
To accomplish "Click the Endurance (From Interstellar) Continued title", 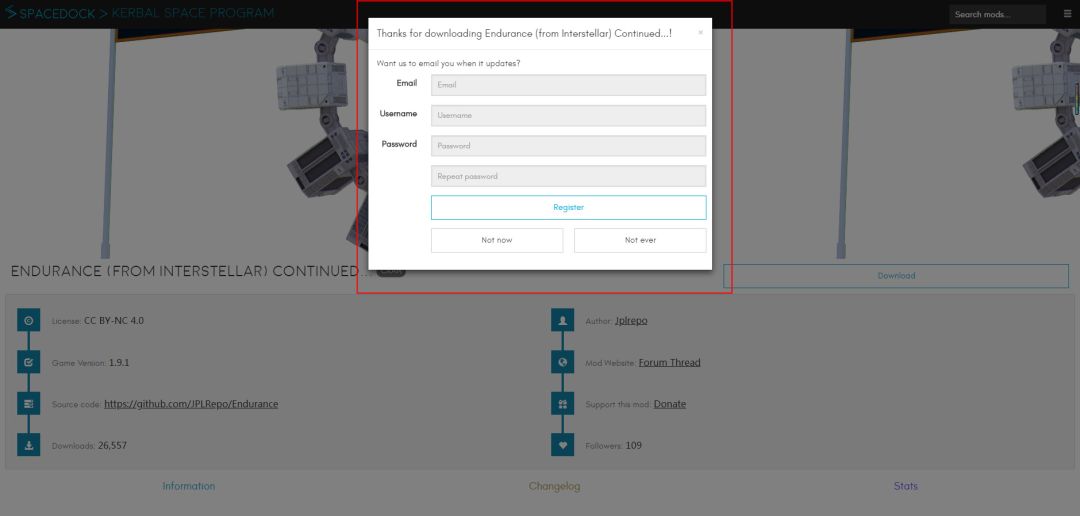I will (191, 271).
